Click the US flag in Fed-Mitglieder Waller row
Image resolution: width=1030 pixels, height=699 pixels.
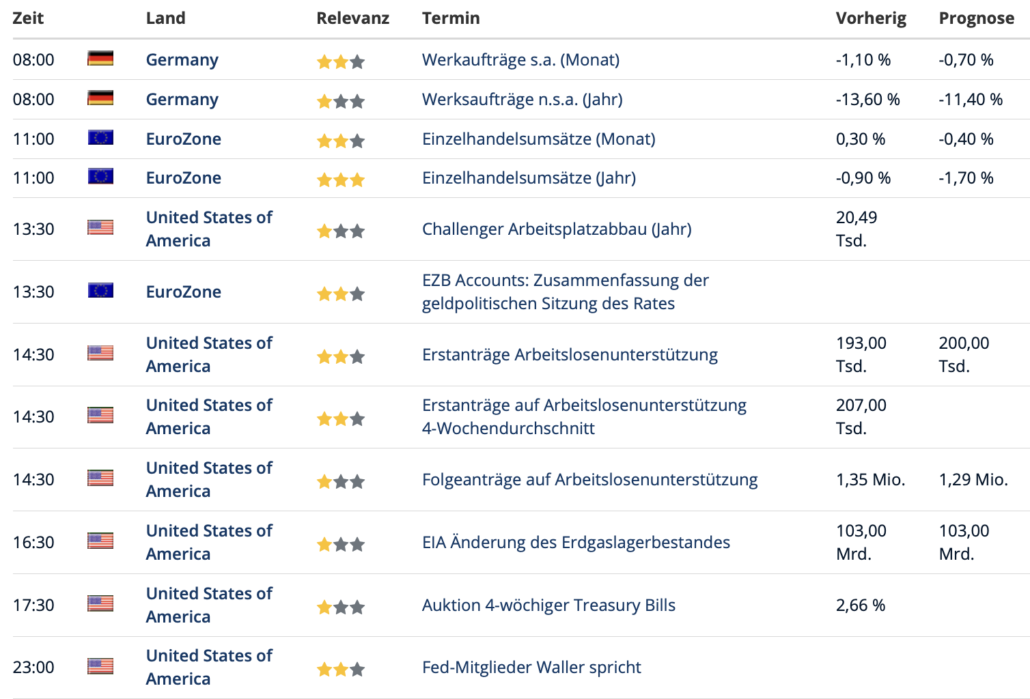100,666
